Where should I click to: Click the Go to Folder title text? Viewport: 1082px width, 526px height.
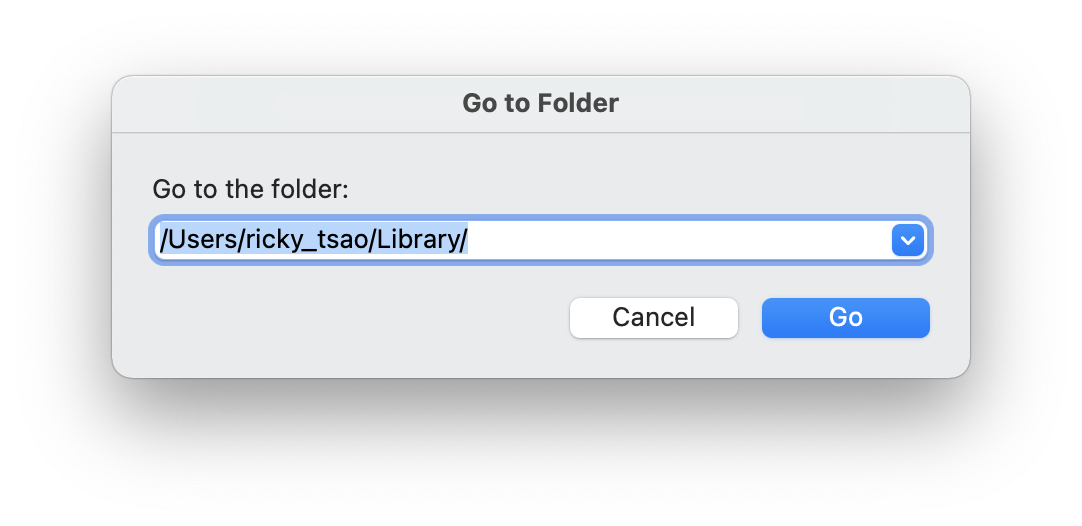click(x=540, y=104)
